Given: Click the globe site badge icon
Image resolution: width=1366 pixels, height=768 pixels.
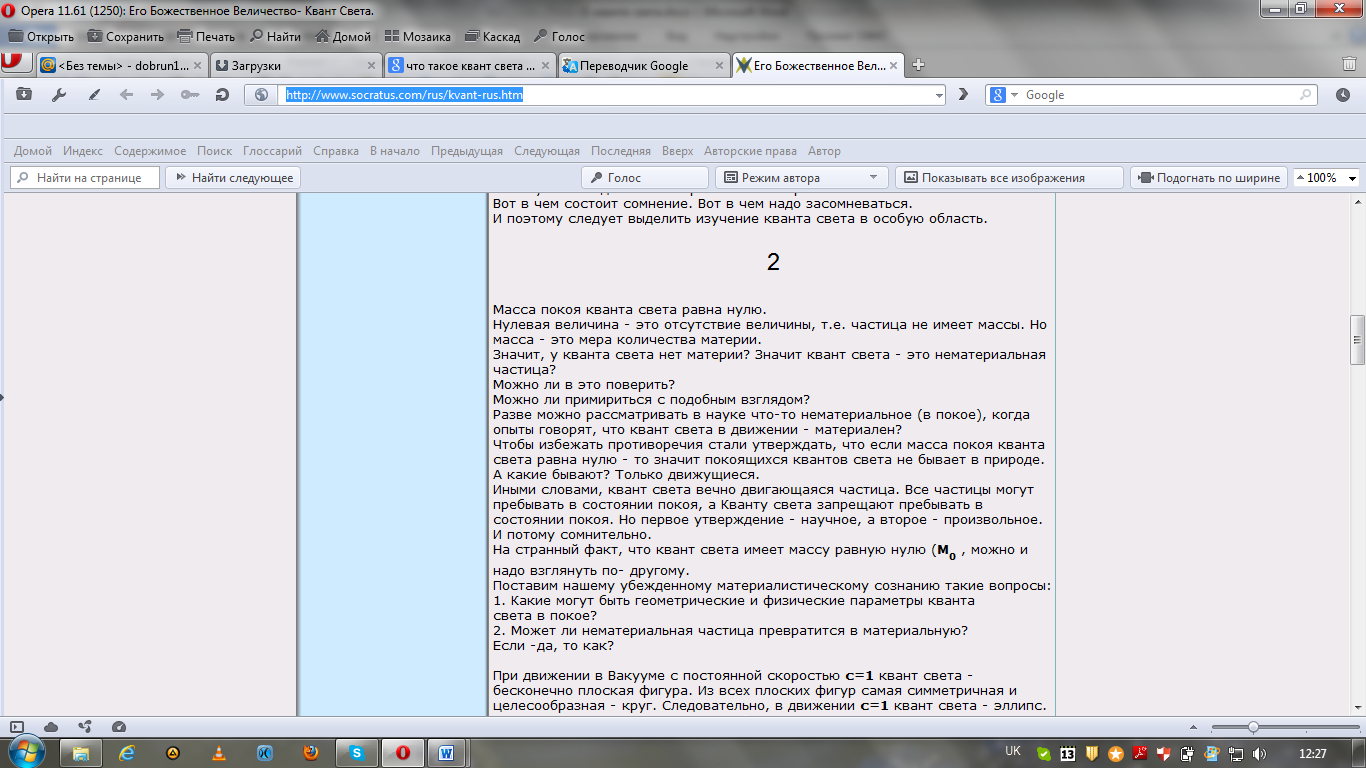Looking at the screenshot, I should [x=262, y=95].
